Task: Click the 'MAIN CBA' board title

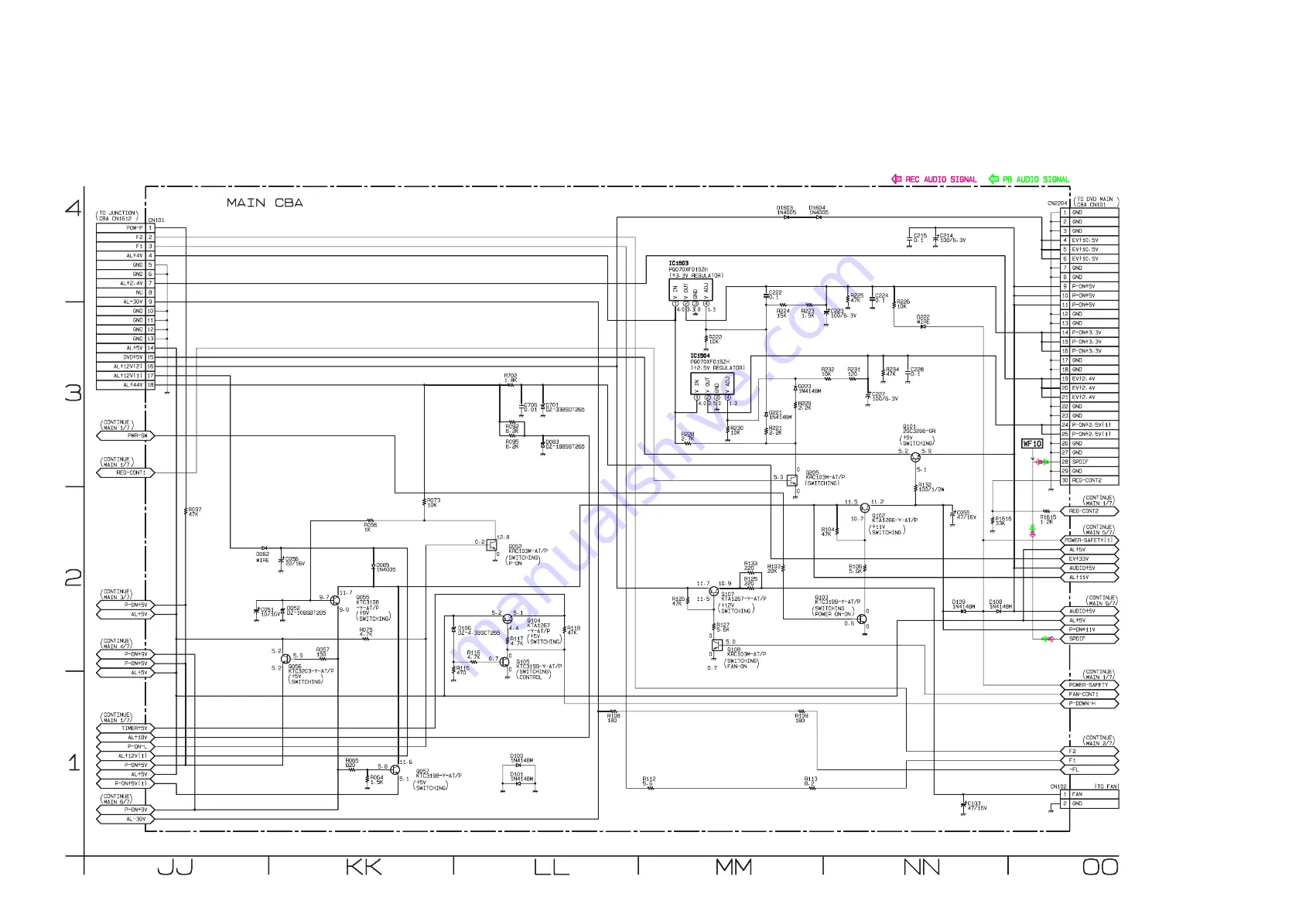Action: pyautogui.click(x=265, y=203)
